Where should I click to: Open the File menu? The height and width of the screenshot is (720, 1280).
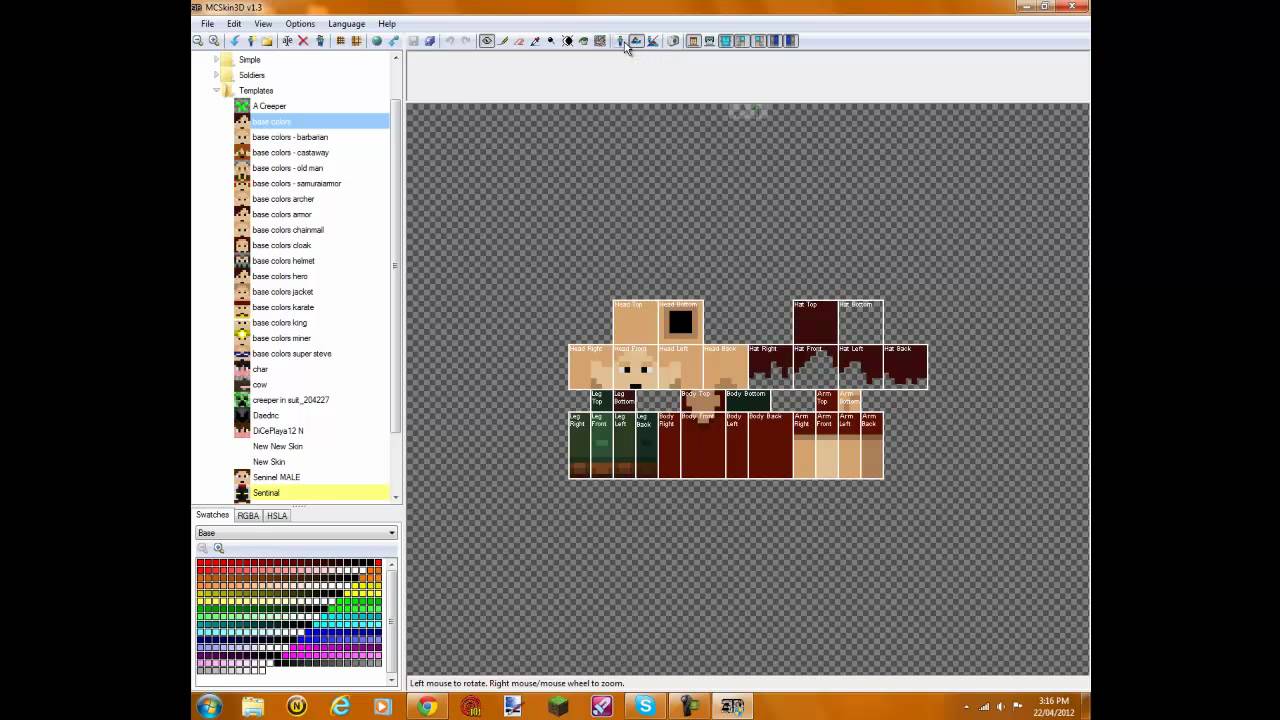(207, 24)
